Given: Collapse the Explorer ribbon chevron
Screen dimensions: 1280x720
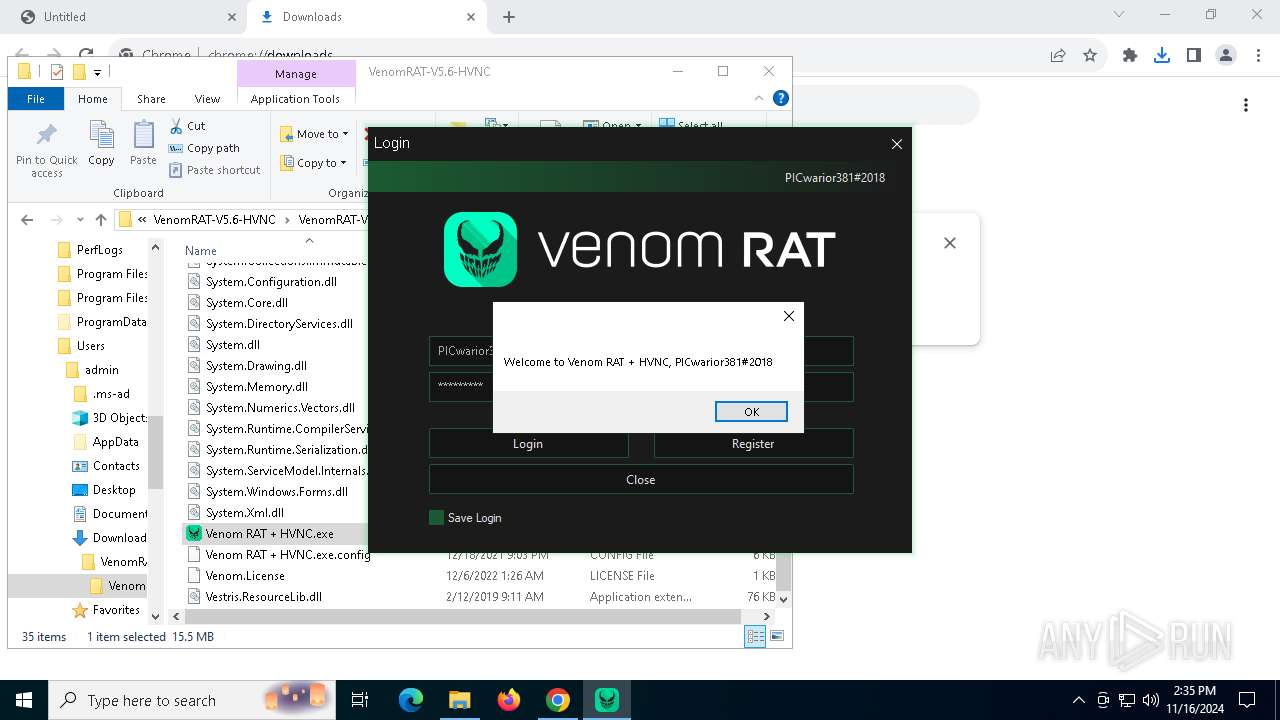Looking at the screenshot, I should (760, 98).
